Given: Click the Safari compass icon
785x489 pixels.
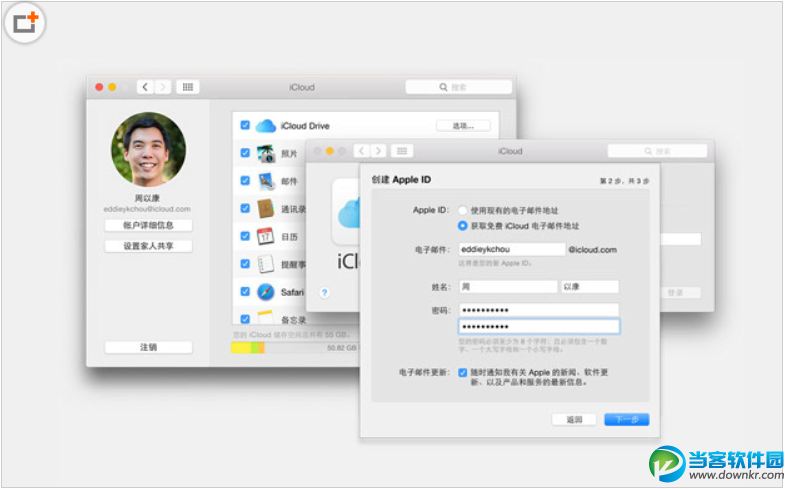Looking at the screenshot, I should pyautogui.click(x=266, y=292).
